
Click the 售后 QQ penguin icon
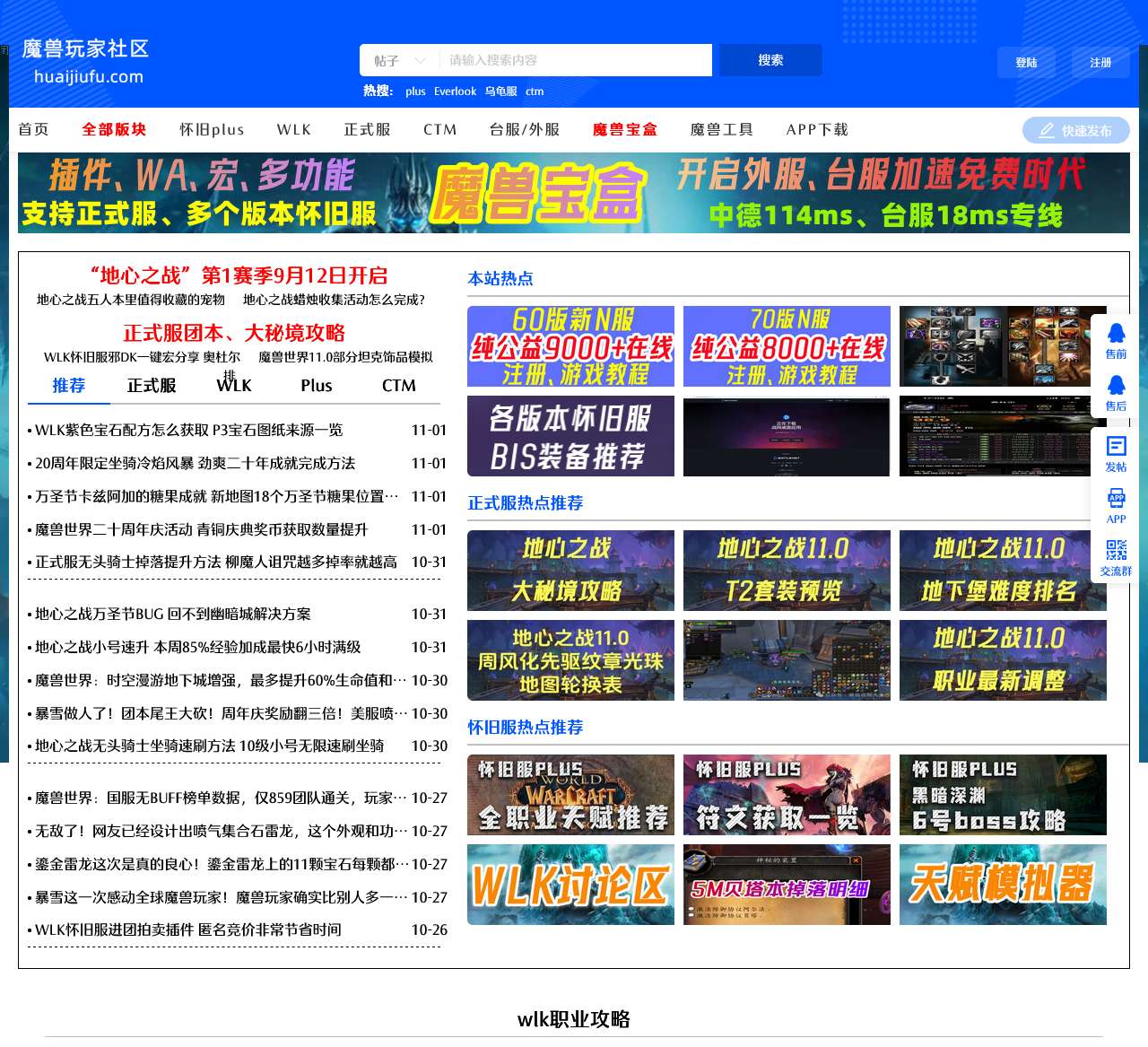[1116, 385]
